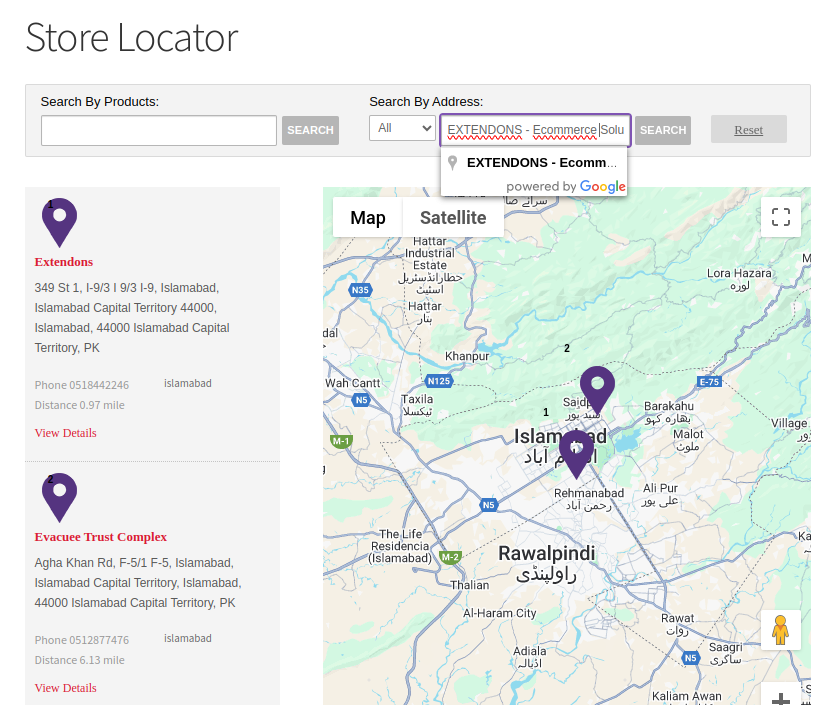Screen dimensions: 840x705
Task: Switch to Satellite map view
Action: 453,217
